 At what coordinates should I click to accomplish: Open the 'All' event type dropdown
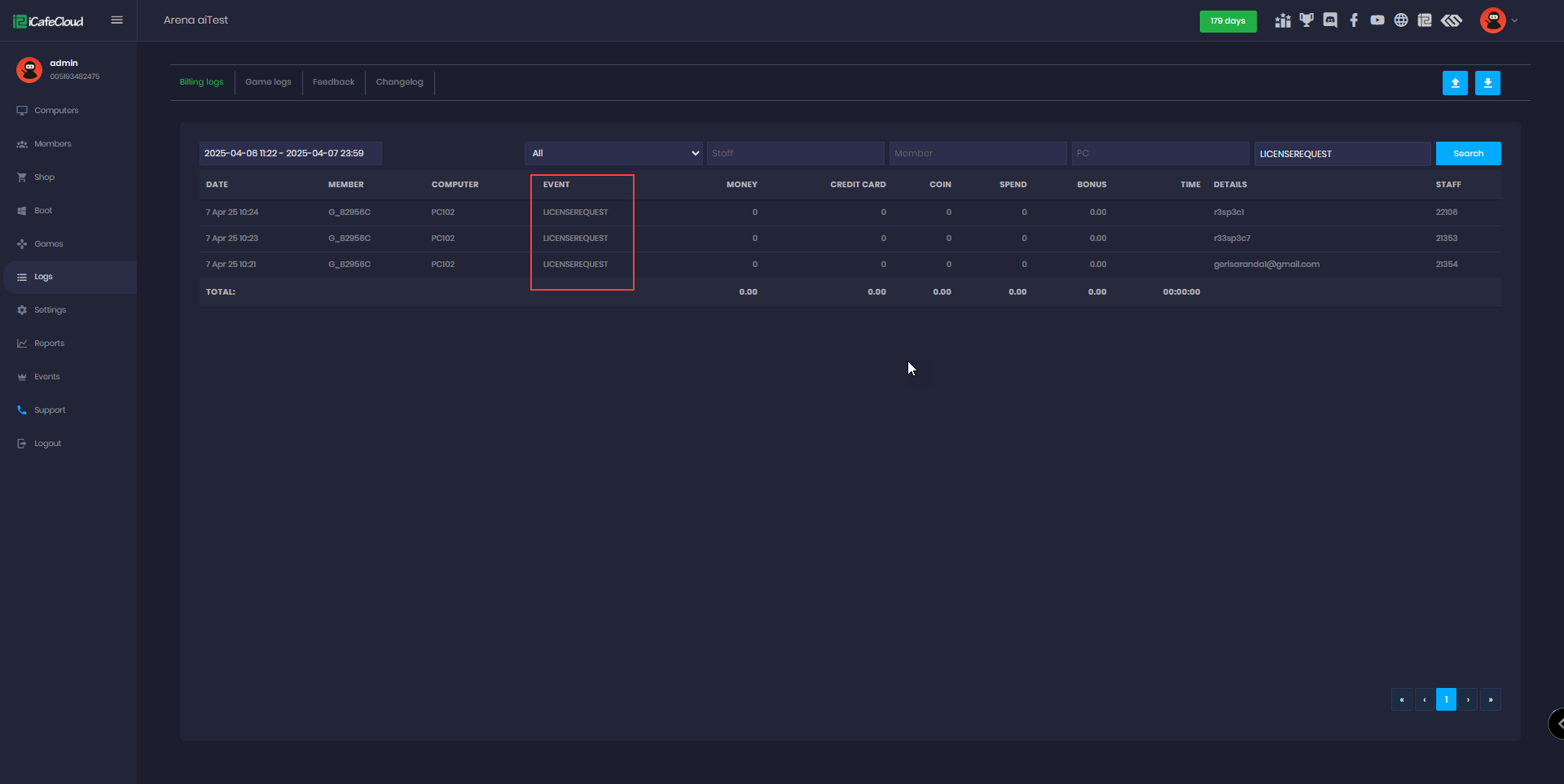(x=613, y=153)
